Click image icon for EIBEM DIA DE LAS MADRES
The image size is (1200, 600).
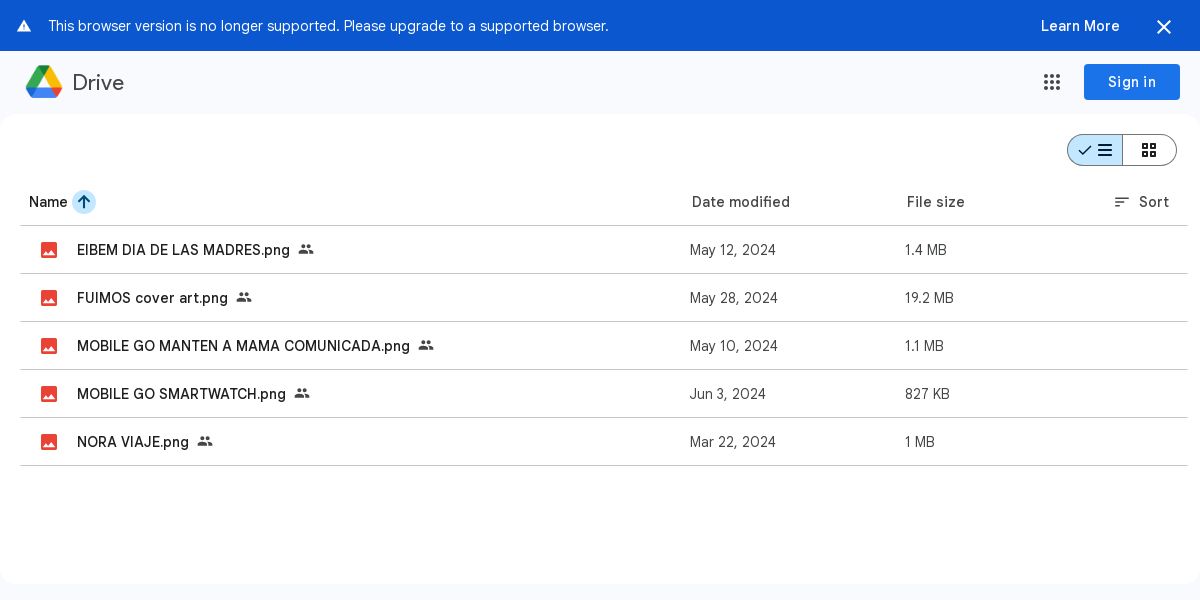(49, 250)
